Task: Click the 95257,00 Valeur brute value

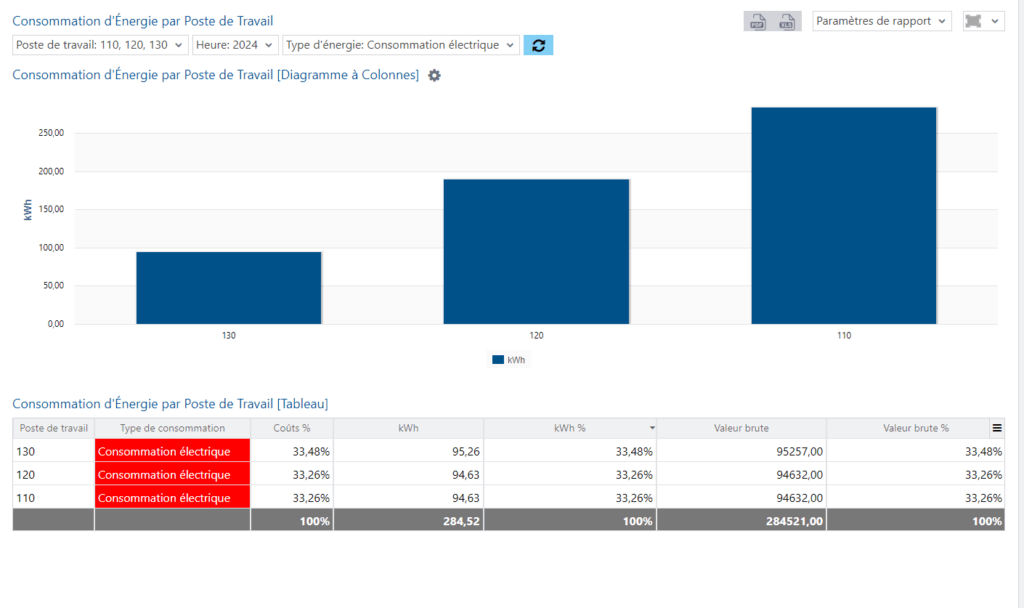Action: 799,451
